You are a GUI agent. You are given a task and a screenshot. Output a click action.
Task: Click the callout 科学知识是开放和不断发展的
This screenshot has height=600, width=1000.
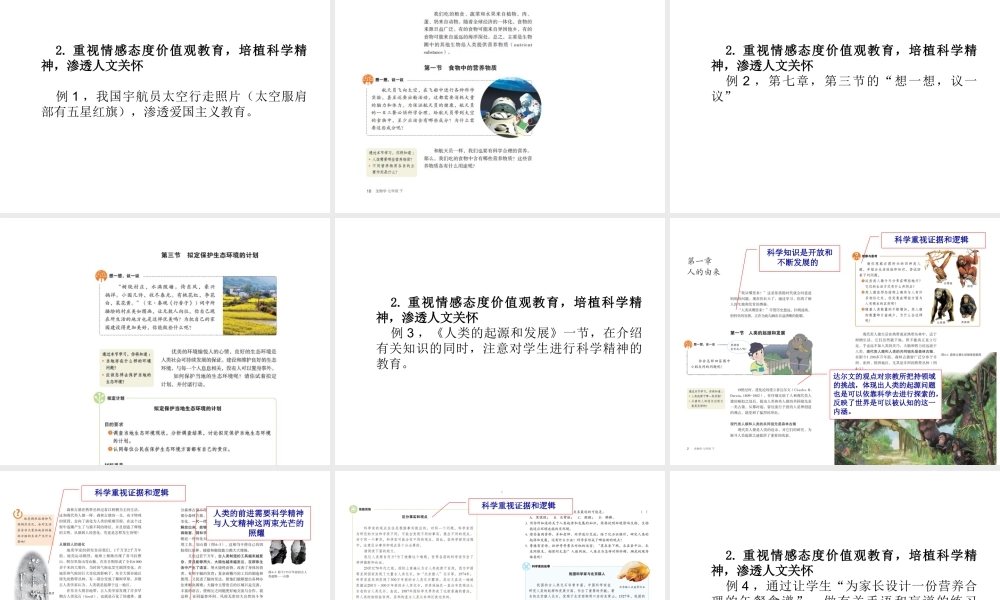coord(798,258)
